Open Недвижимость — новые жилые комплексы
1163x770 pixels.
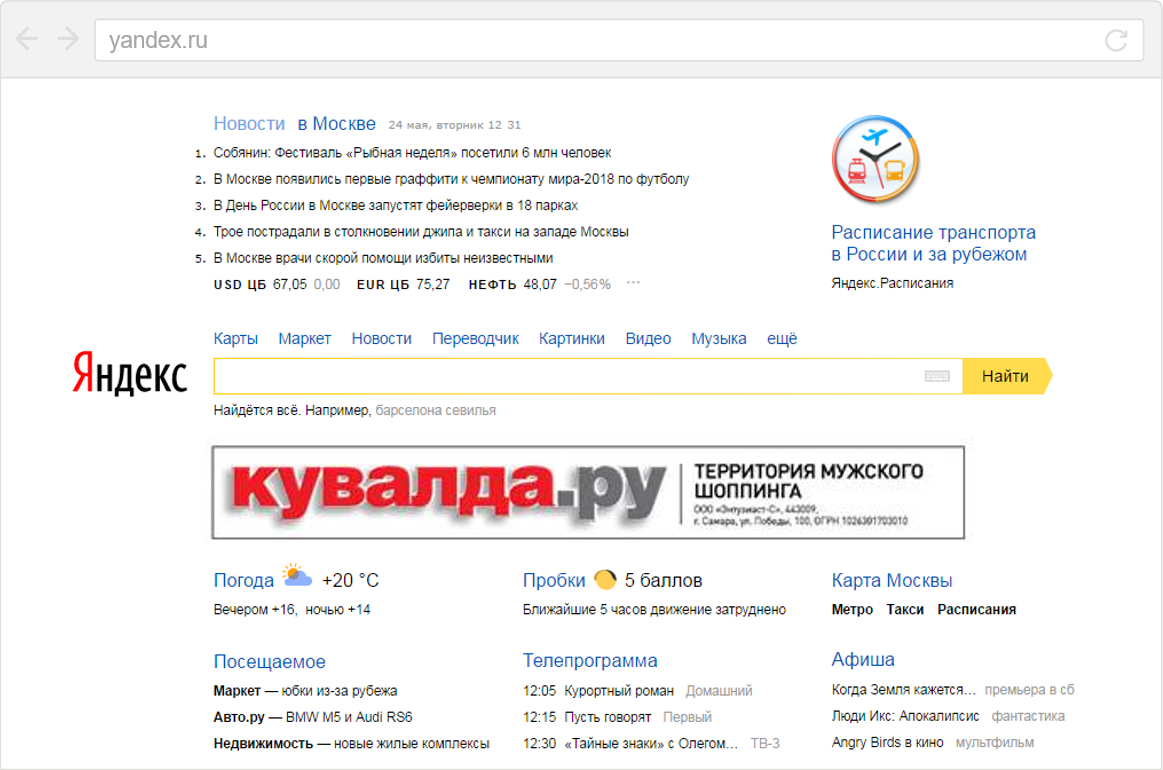coord(352,743)
